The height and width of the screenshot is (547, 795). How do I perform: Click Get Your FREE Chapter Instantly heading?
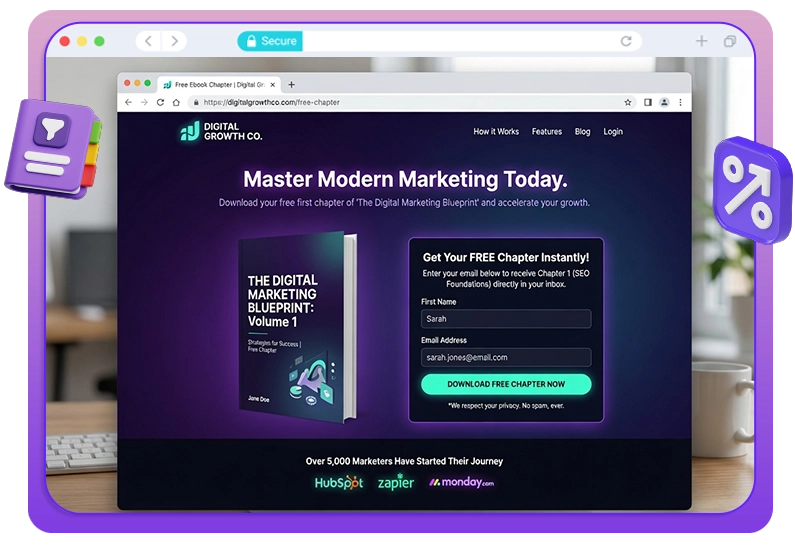point(506,258)
